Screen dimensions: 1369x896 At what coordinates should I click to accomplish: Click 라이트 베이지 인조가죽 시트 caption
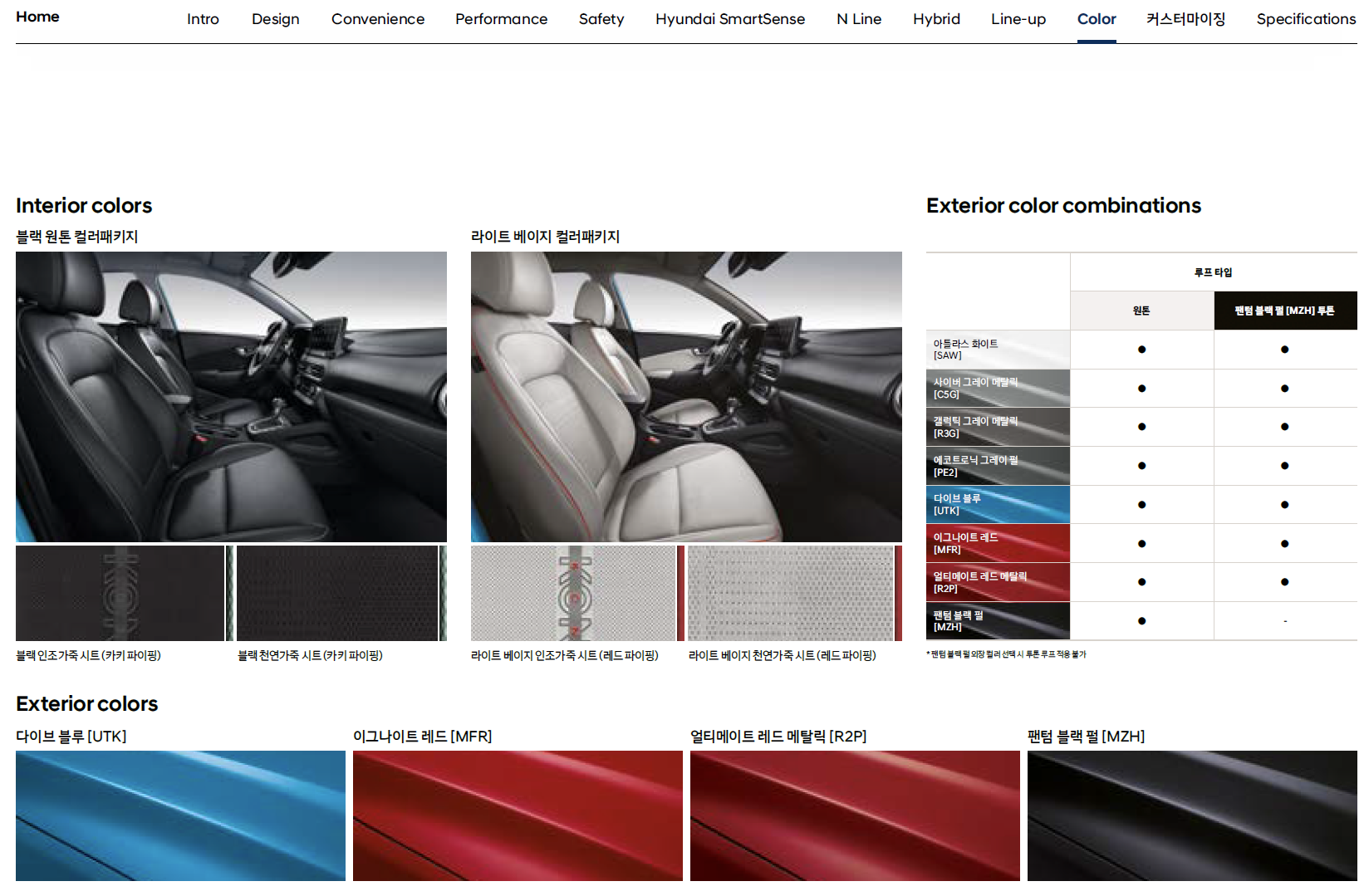pos(565,656)
